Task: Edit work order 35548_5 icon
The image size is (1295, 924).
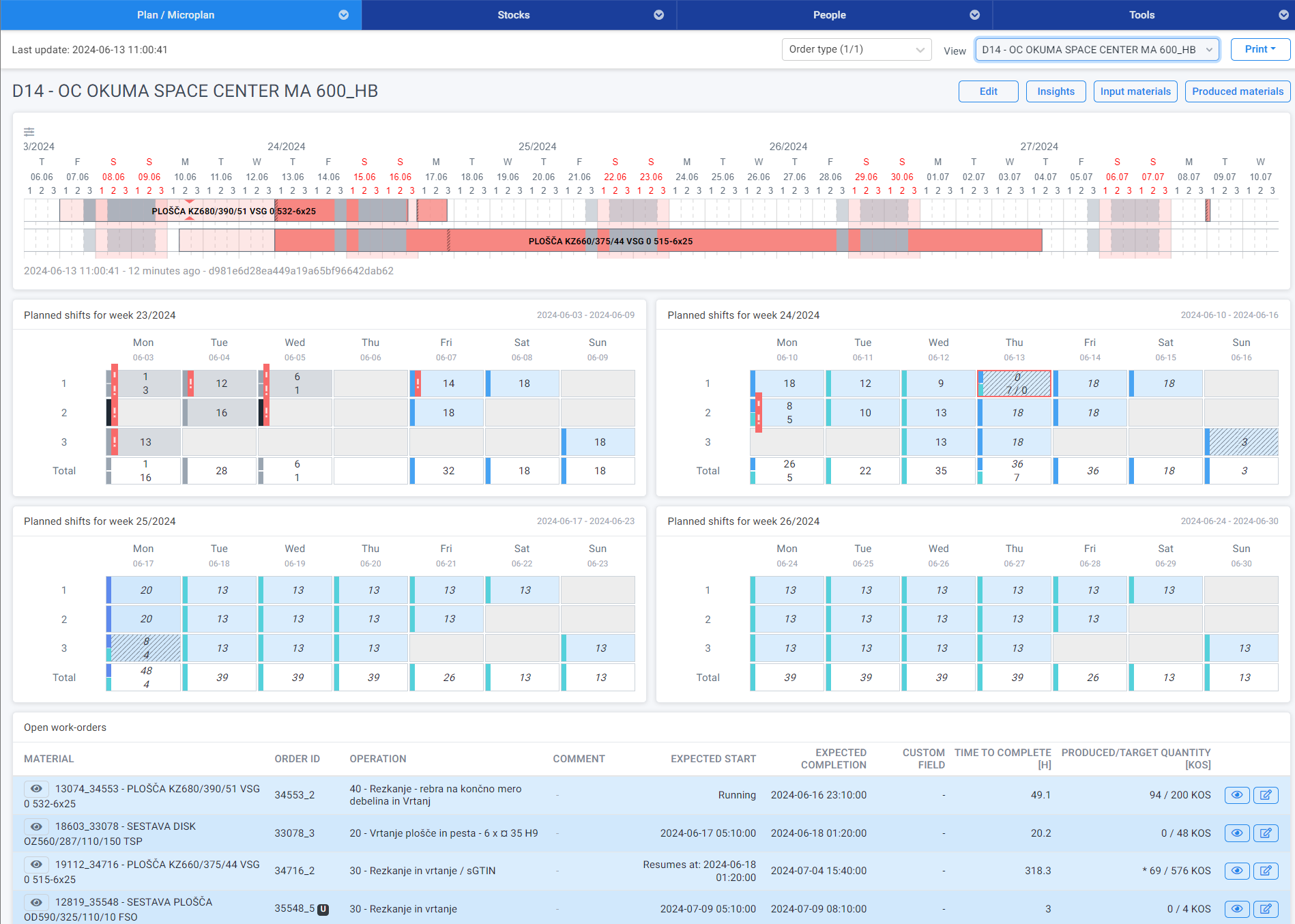Action: click(x=1266, y=909)
